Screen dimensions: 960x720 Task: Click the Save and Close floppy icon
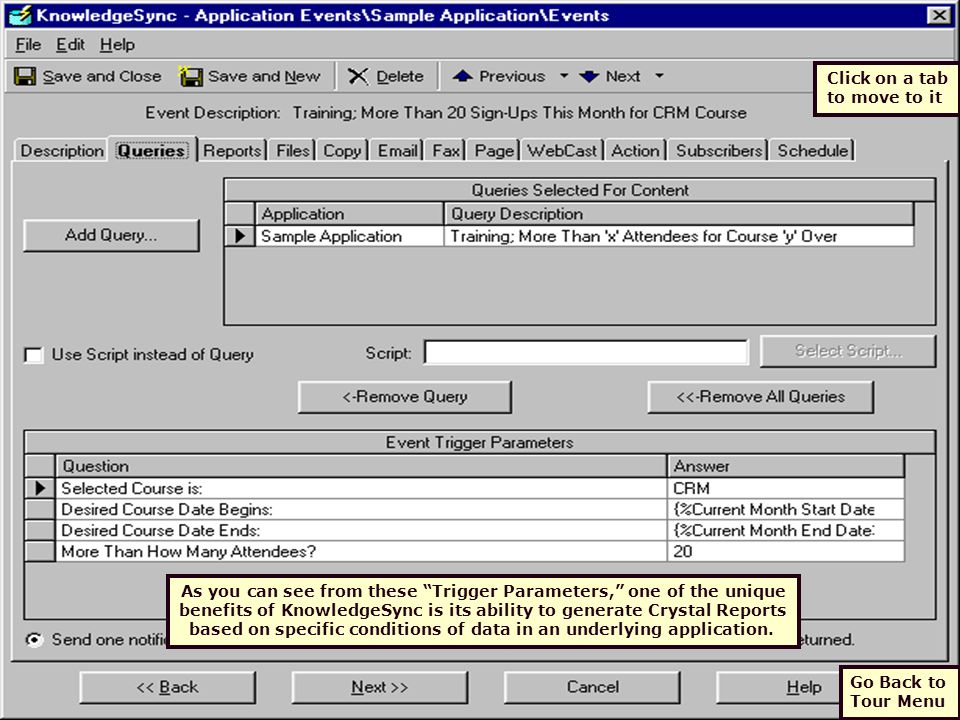click(x=25, y=77)
